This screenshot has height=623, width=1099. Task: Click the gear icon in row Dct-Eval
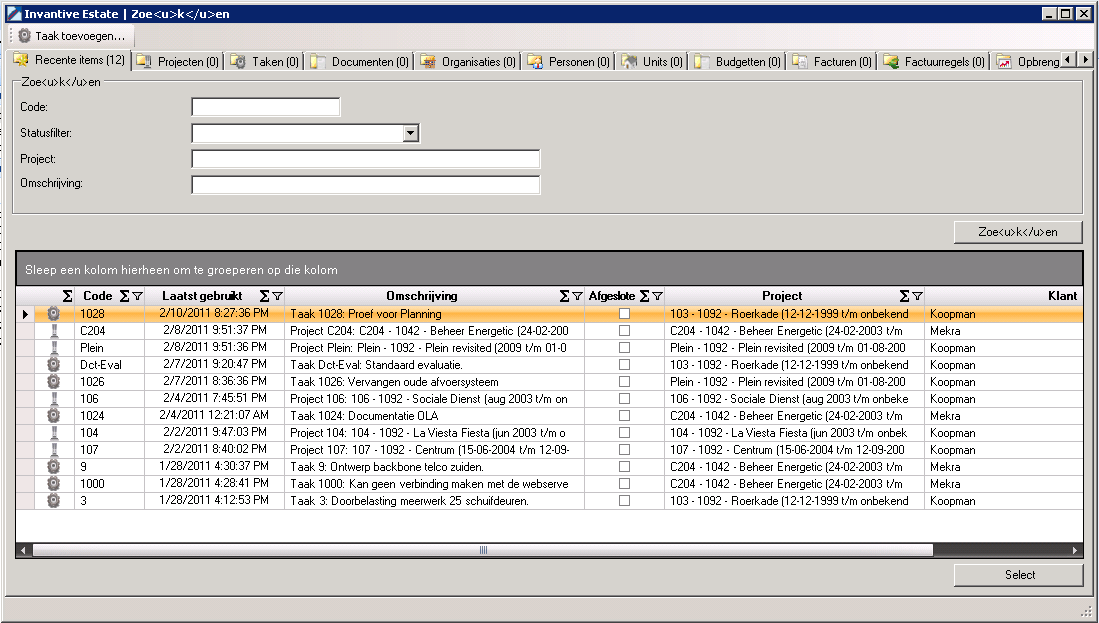coord(53,364)
